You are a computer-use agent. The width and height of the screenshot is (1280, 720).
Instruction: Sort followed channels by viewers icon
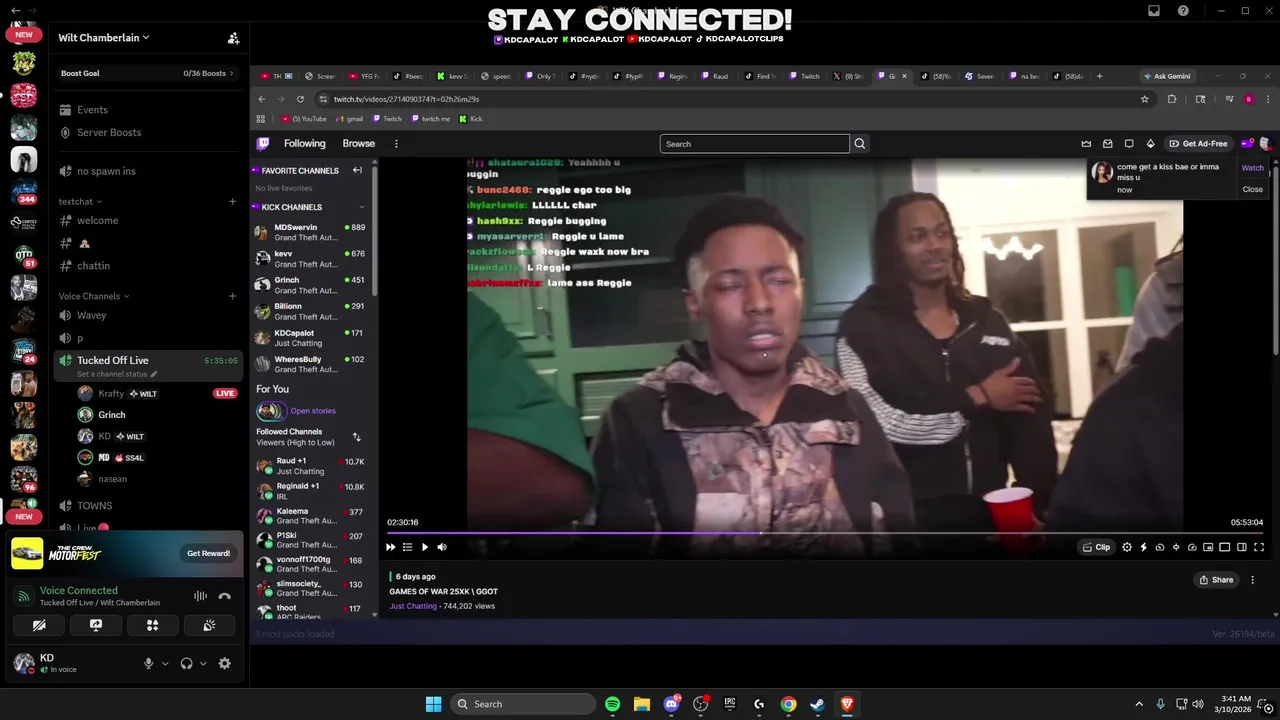pyautogui.click(x=357, y=437)
